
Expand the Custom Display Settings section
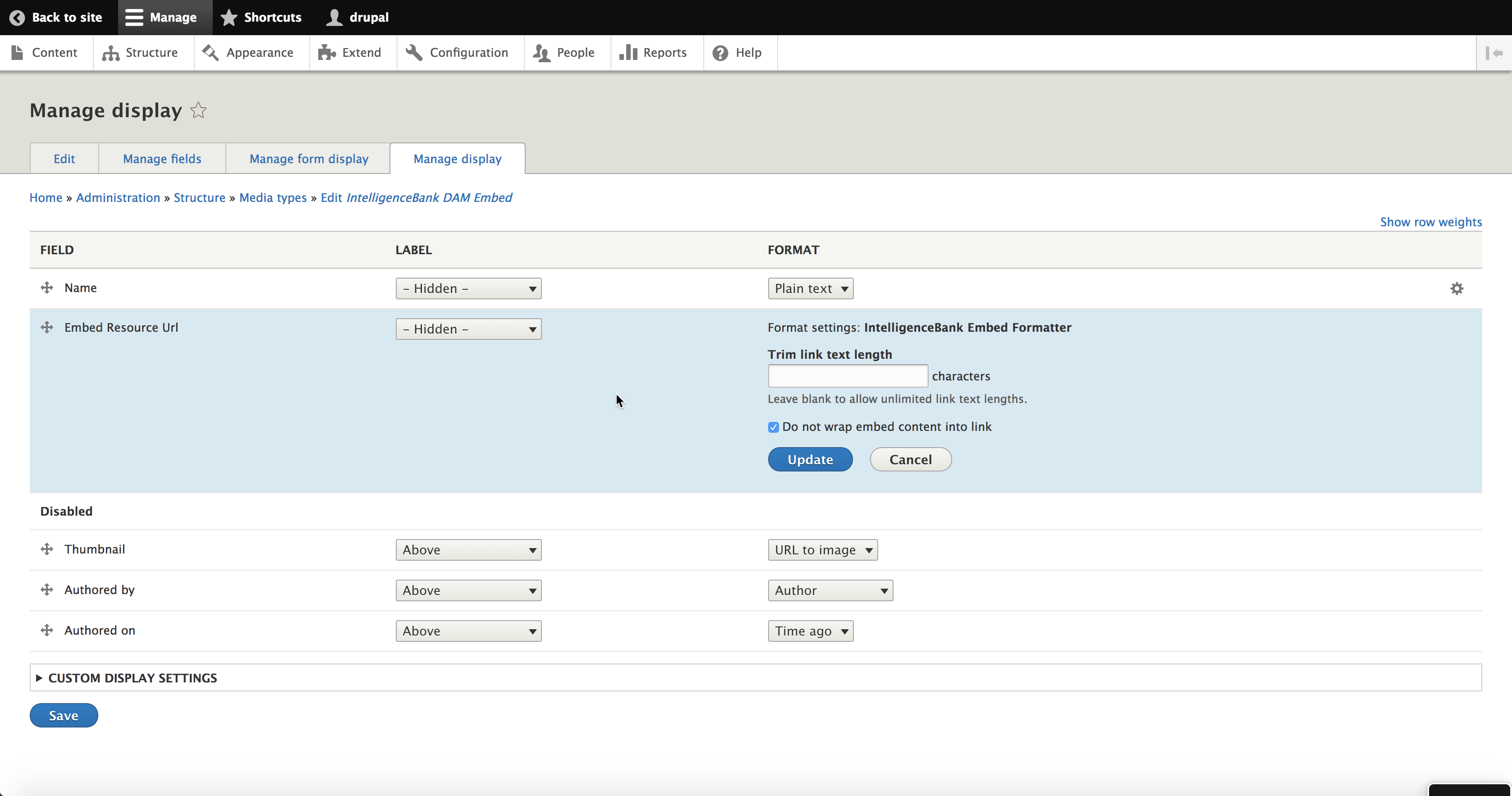[x=132, y=677]
